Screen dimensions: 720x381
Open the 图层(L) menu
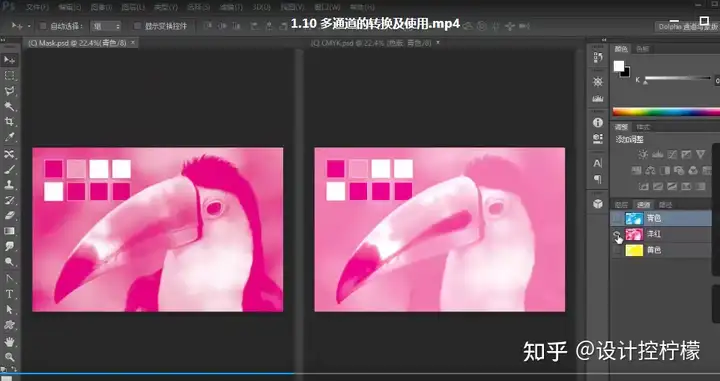click(133, 7)
